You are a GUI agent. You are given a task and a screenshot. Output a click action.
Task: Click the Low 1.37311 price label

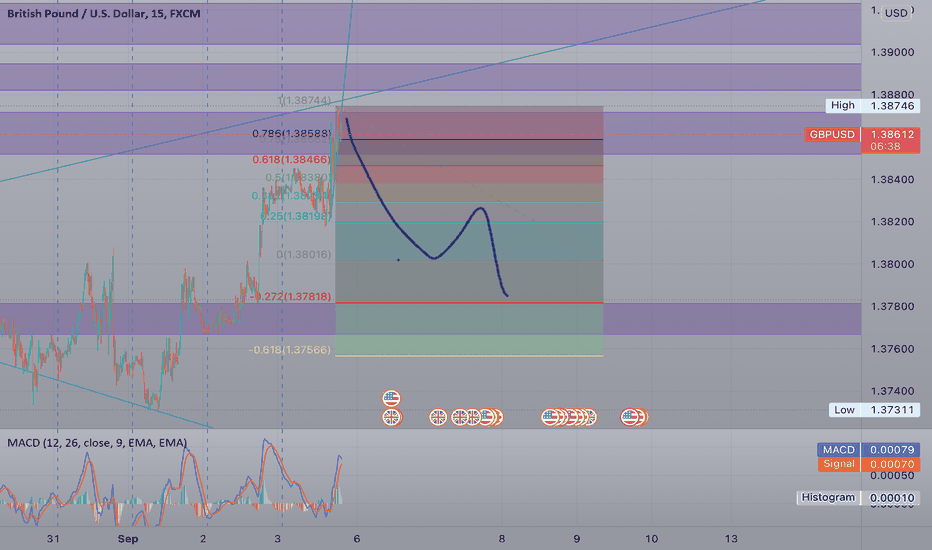pos(874,410)
